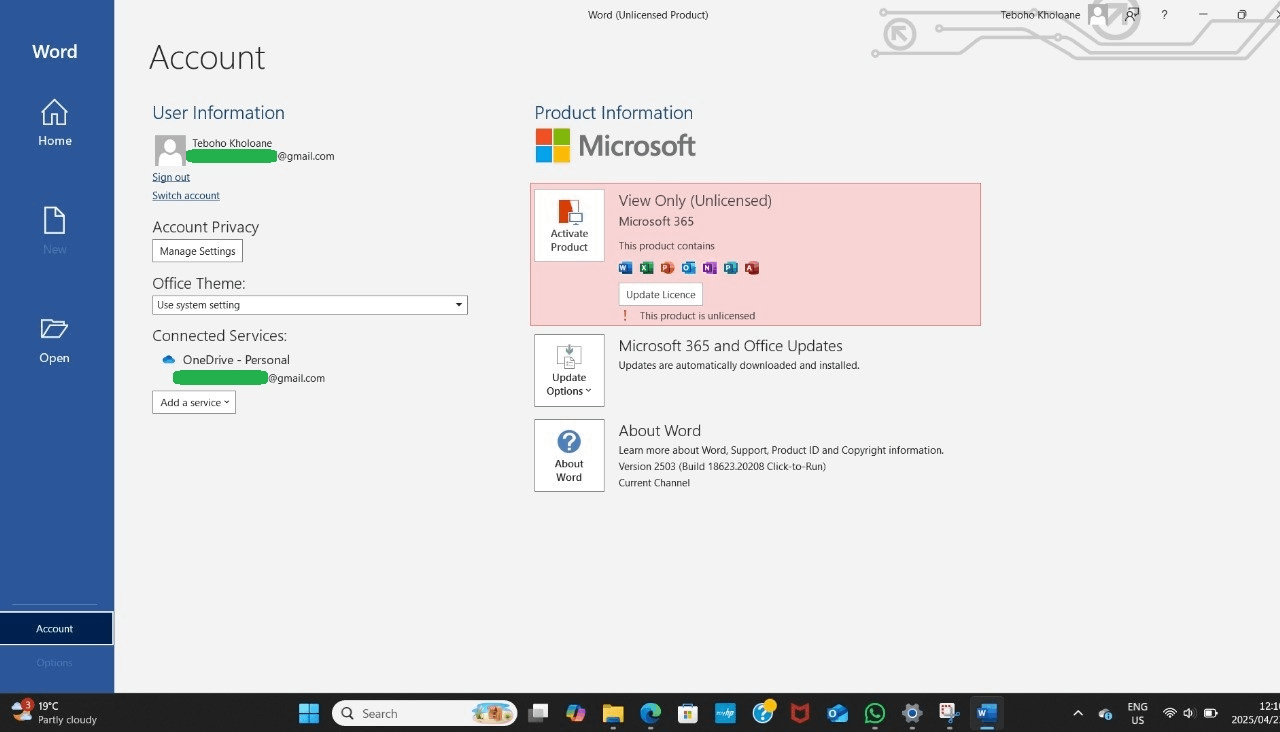Image resolution: width=1280 pixels, height=732 pixels.
Task: Click the Excel app icon under product contents
Action: (x=646, y=267)
